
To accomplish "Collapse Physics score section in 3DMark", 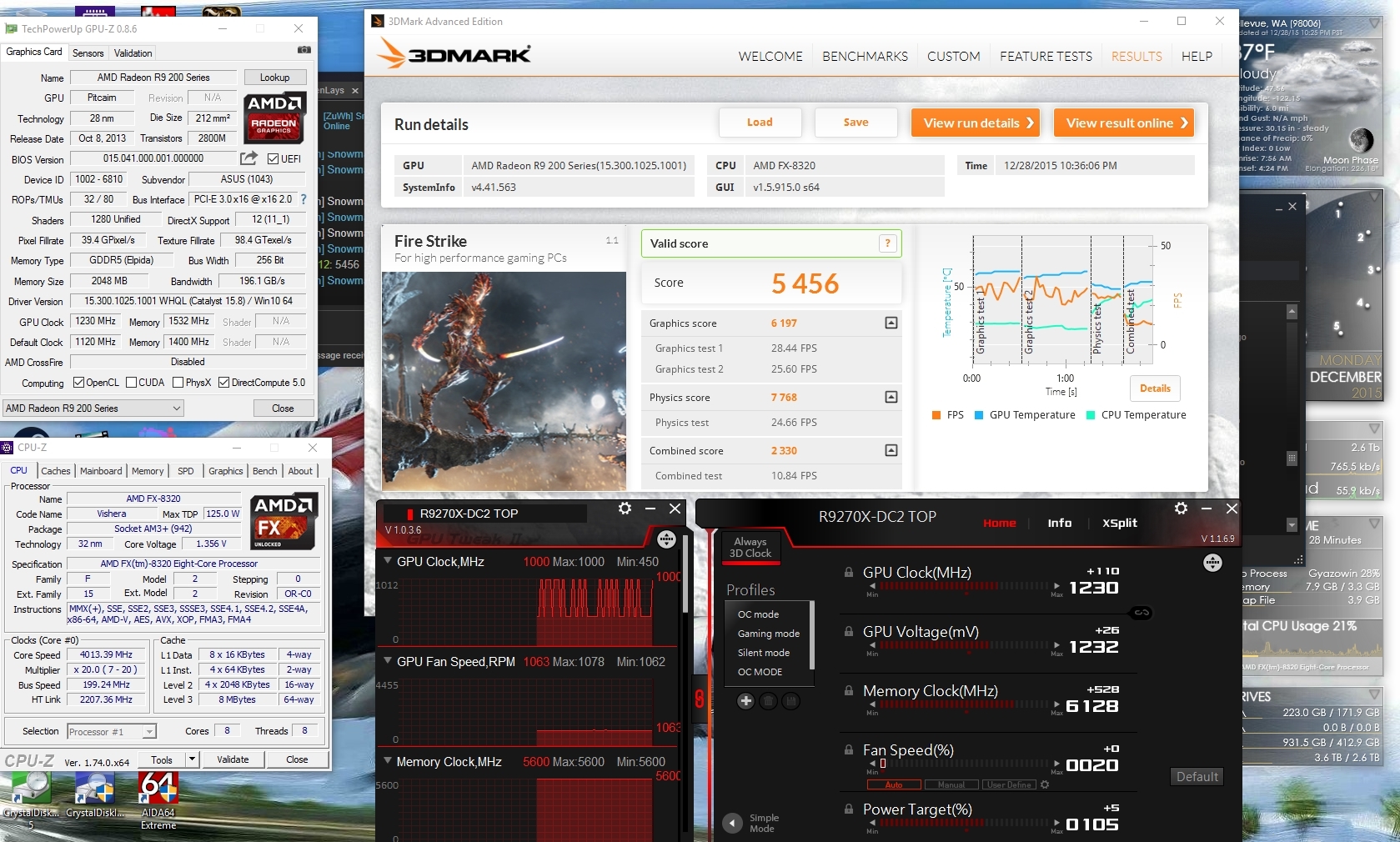I will [x=891, y=397].
